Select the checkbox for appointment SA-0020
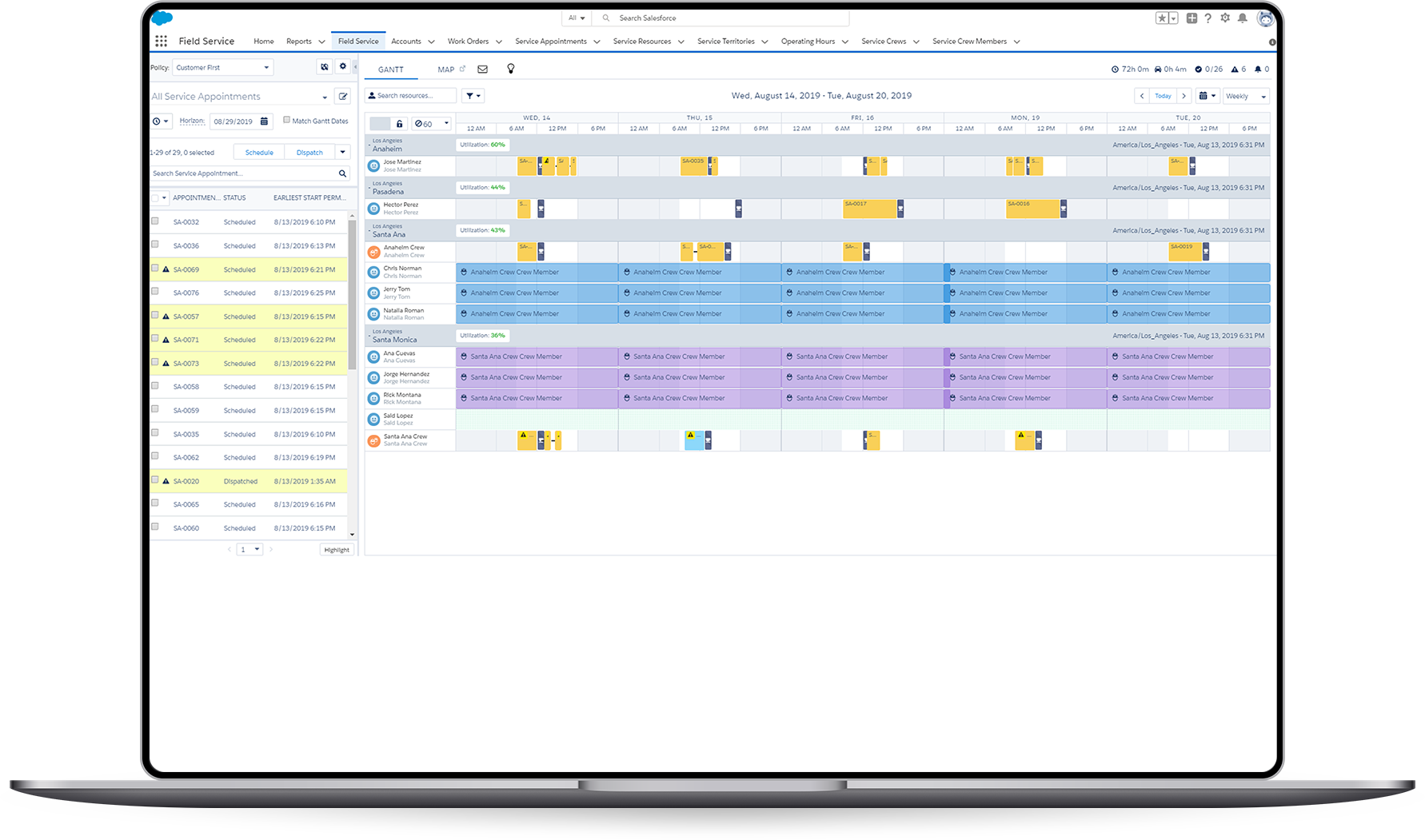This screenshot has height=840, width=1425. [x=155, y=480]
